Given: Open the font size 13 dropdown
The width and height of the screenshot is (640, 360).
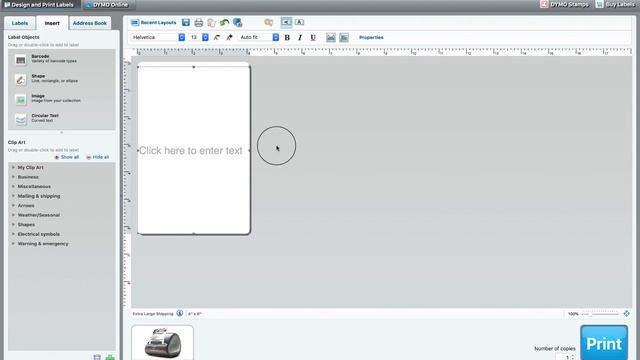Looking at the screenshot, I should (x=199, y=37).
